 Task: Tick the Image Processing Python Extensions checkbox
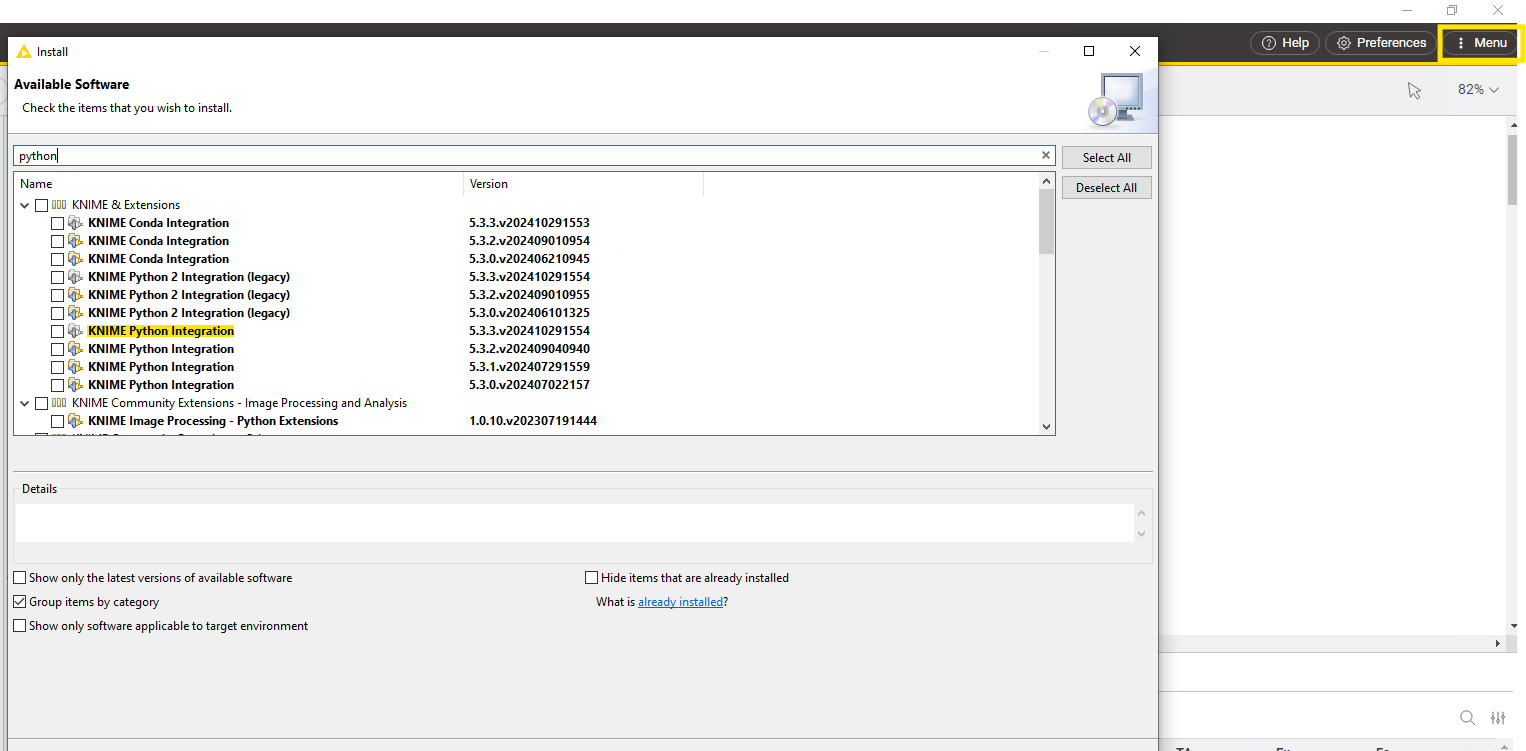(x=57, y=421)
